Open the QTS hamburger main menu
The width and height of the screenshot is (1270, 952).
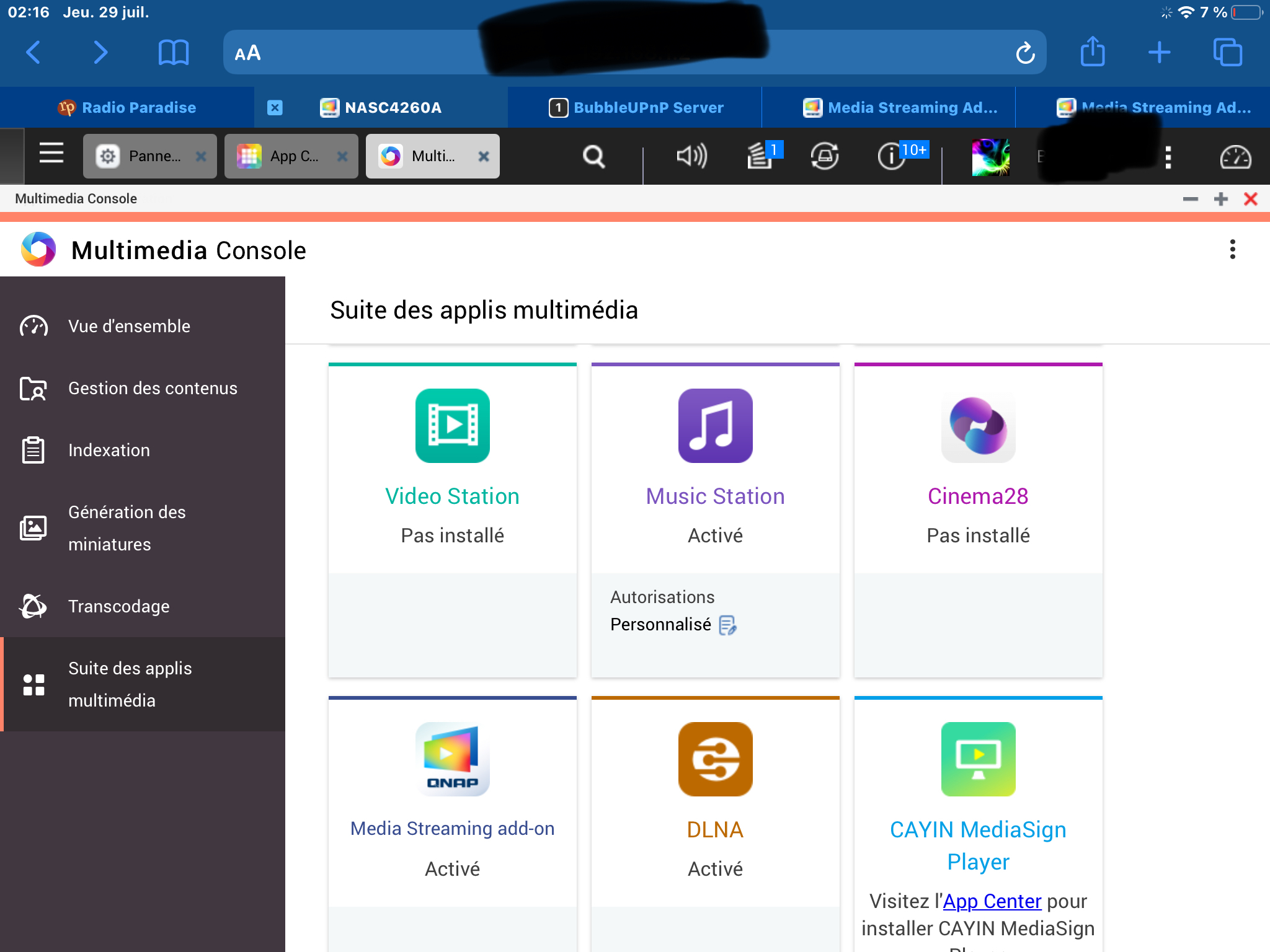(51, 153)
